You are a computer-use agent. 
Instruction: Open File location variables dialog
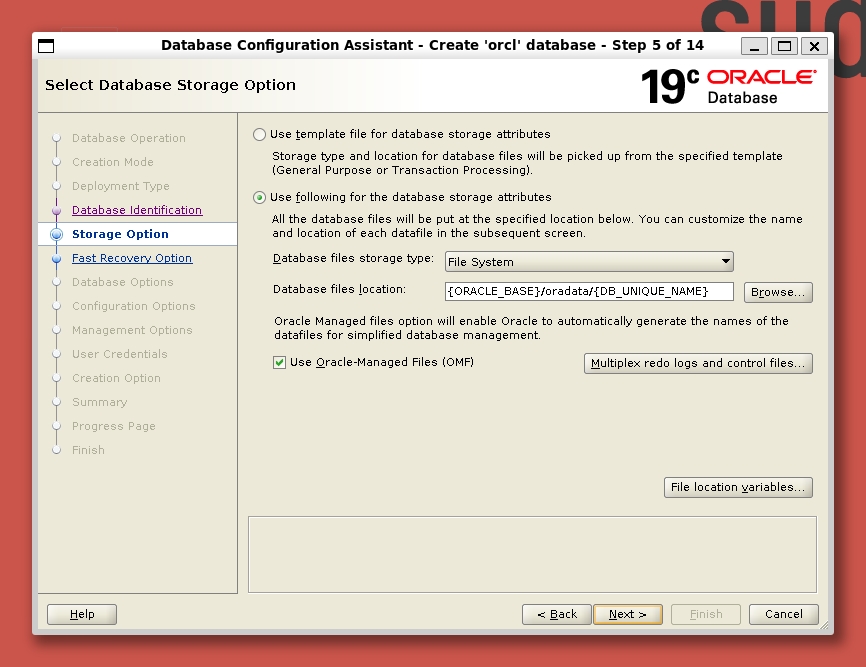tap(737, 488)
